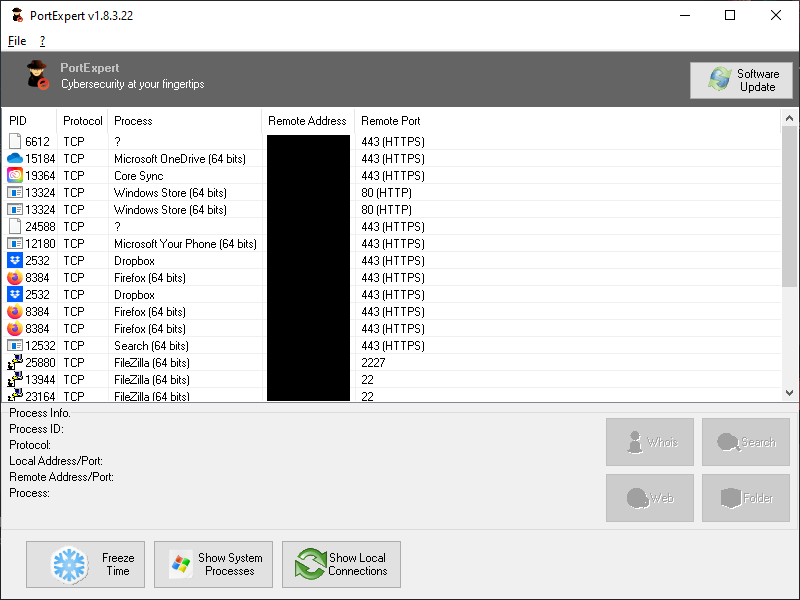Sort list by the Process column header
Viewport: 800px width, 600px height.
pyautogui.click(x=133, y=121)
